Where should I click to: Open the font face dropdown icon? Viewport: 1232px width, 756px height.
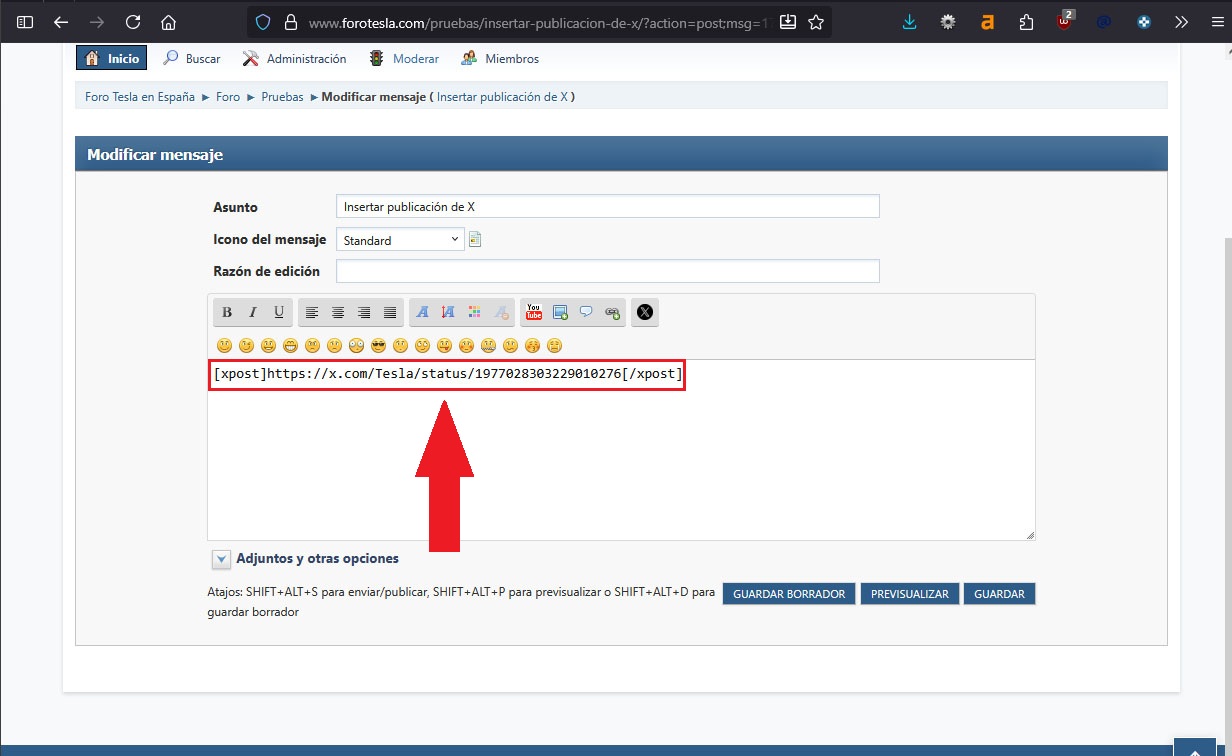coord(422,312)
